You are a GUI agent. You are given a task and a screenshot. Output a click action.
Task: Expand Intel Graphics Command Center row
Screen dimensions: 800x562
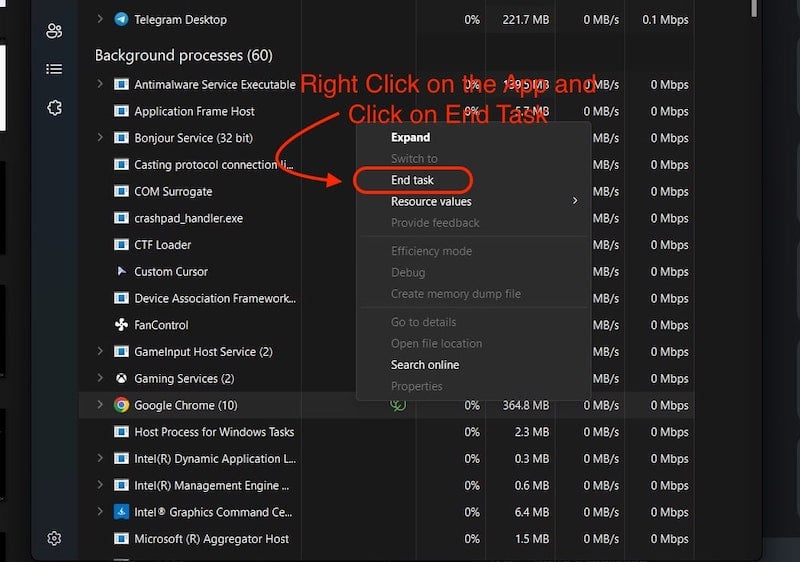click(x=100, y=512)
